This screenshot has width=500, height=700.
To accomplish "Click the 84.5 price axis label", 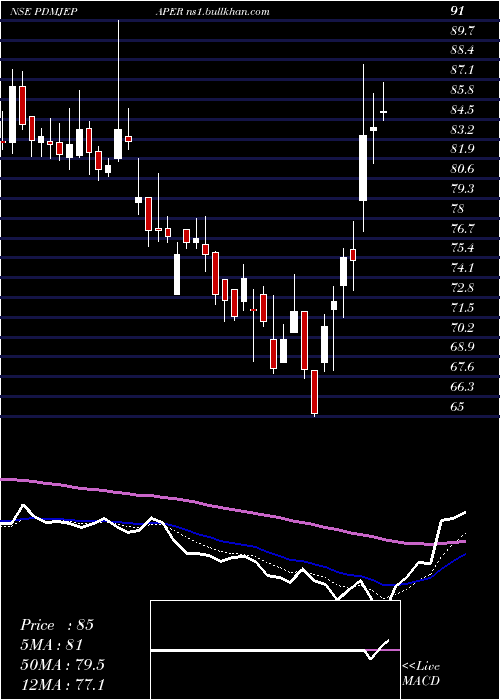I will pos(462,110).
